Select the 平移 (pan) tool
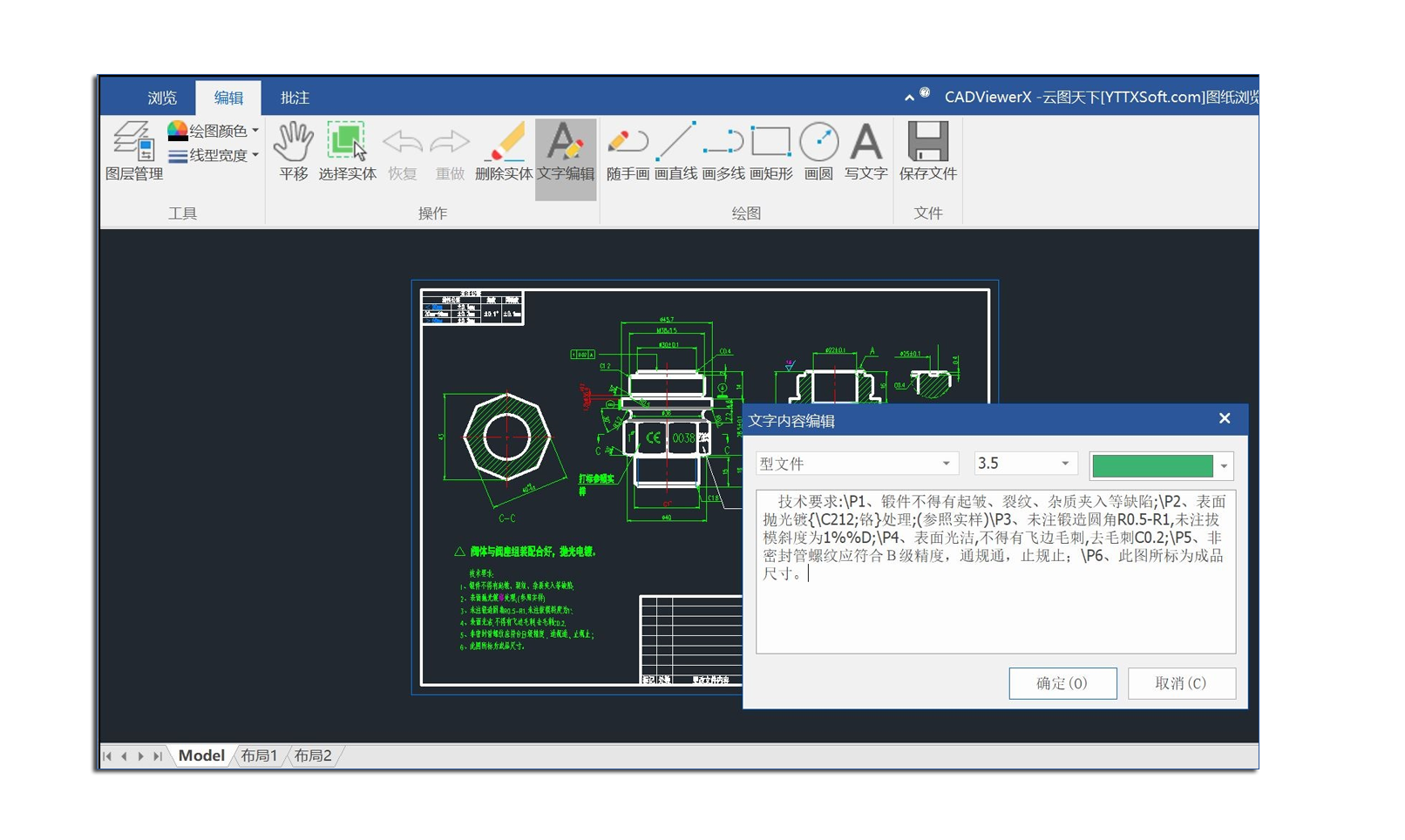Viewport: 1405px width, 840px height. coord(293,155)
